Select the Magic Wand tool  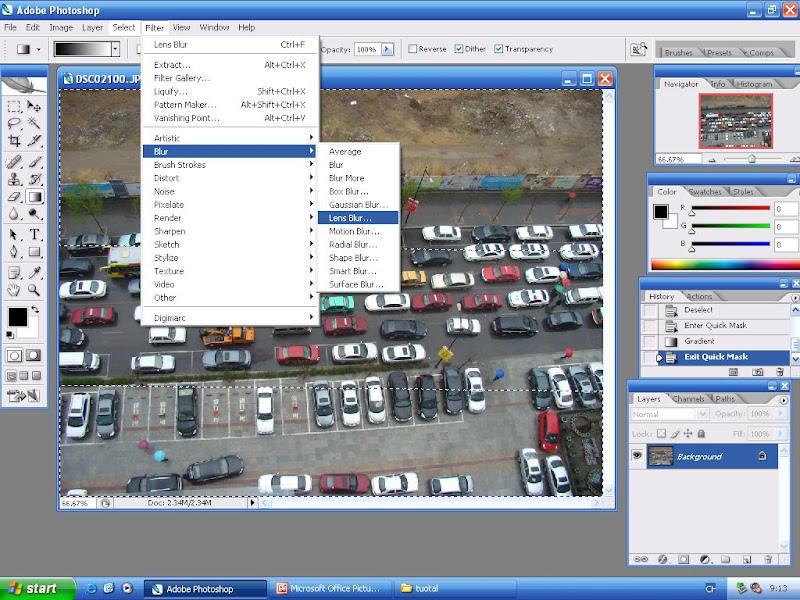(x=34, y=123)
